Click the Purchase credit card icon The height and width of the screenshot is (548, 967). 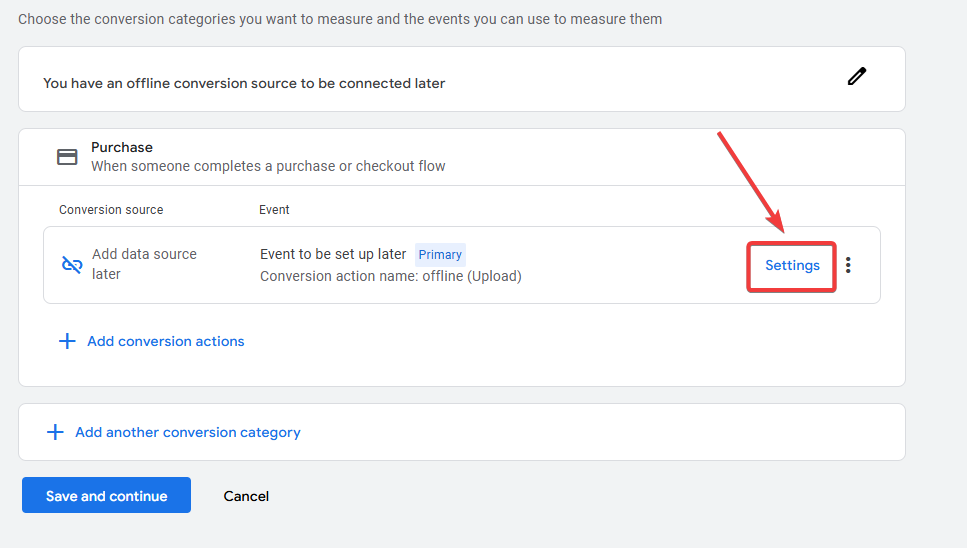[x=67, y=157]
